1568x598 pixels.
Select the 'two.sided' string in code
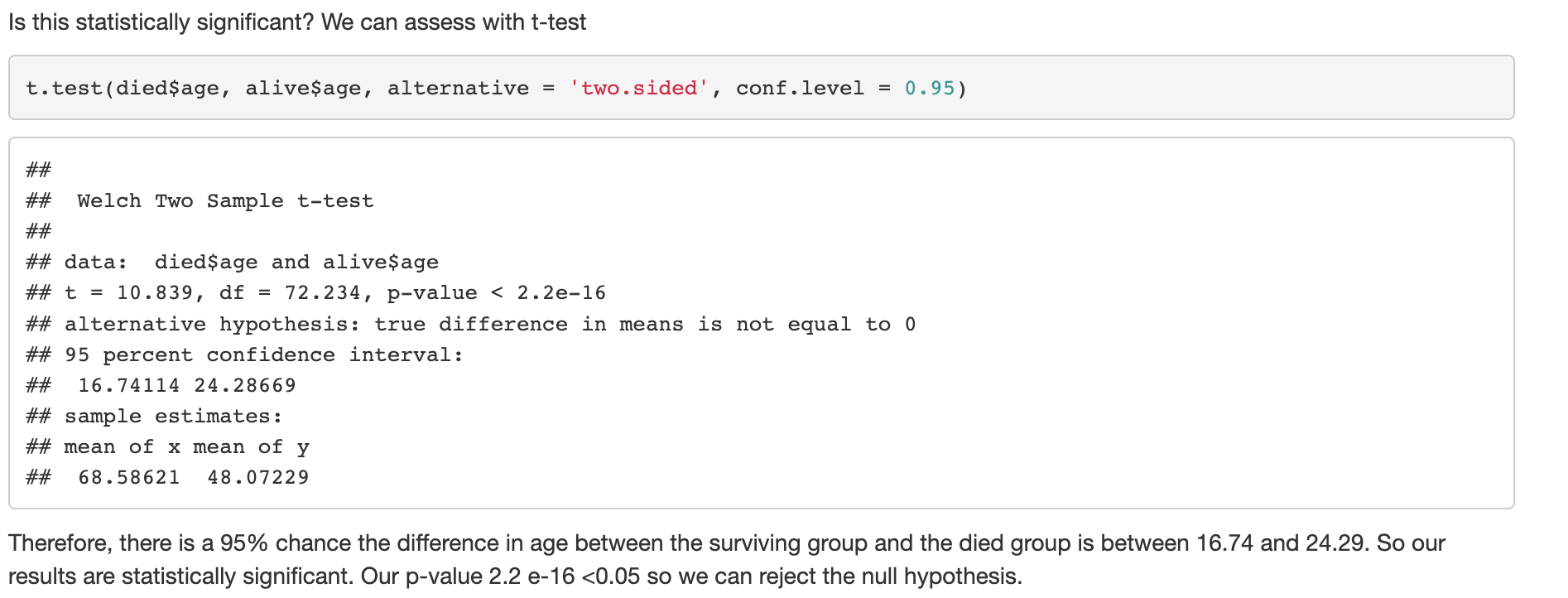(x=639, y=88)
